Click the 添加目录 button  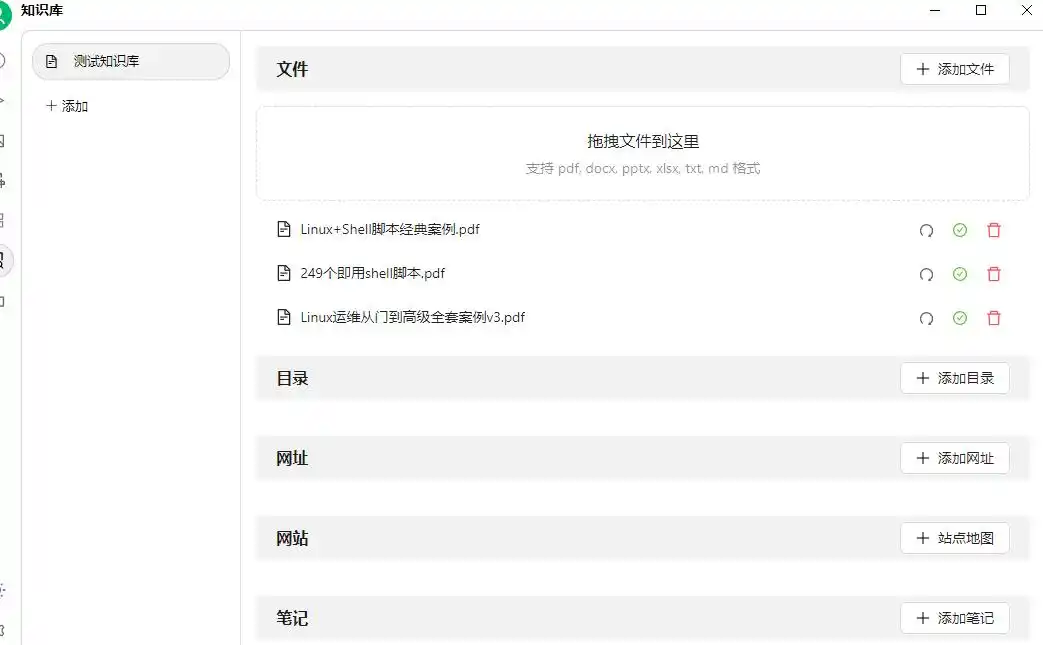point(955,378)
